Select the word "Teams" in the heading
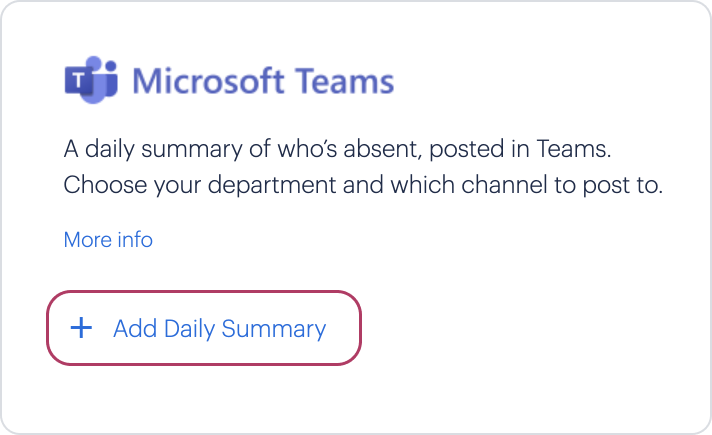This screenshot has height=435, width=712. [x=345, y=81]
